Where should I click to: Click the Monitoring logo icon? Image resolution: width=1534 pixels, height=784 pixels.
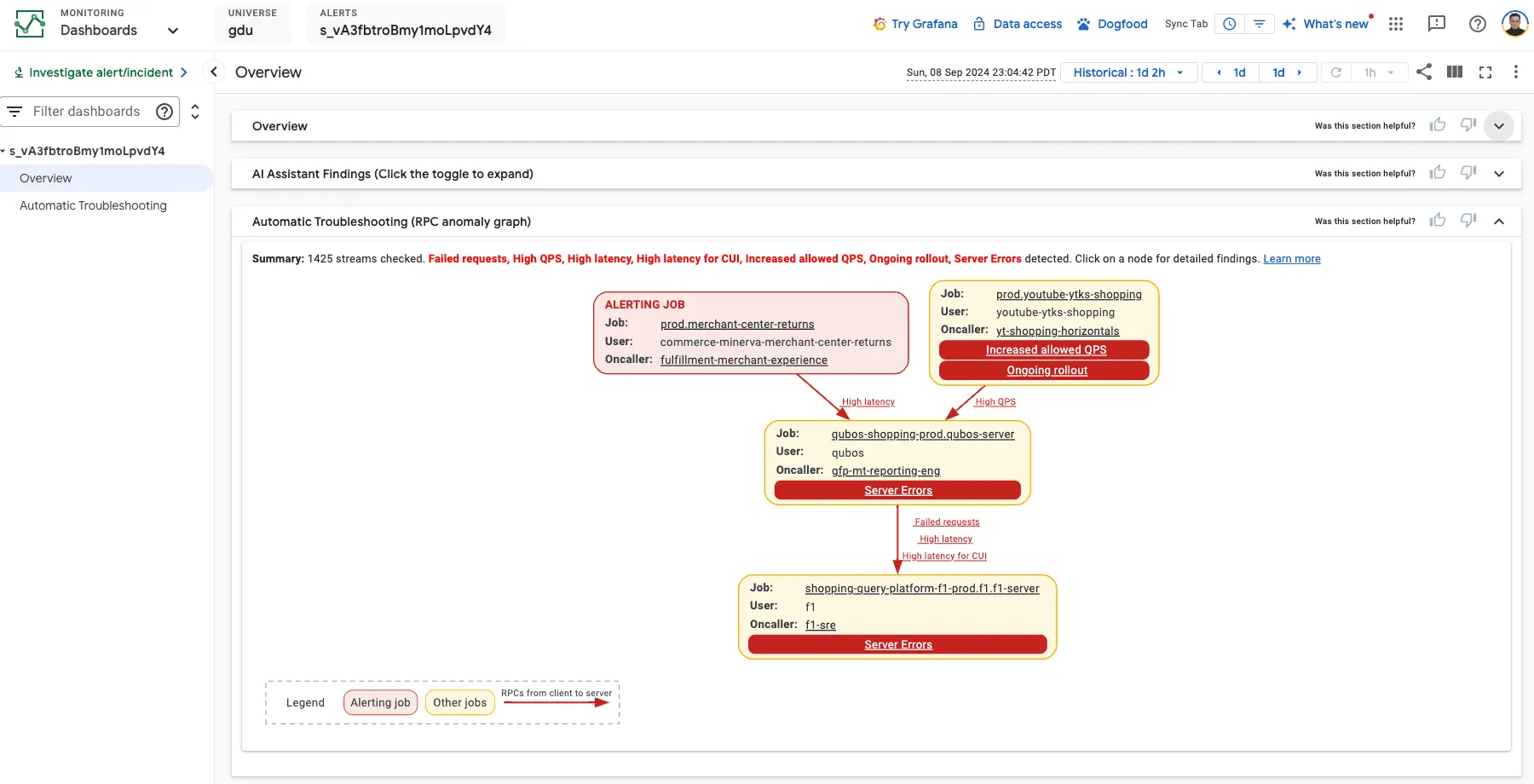pyautogui.click(x=30, y=24)
